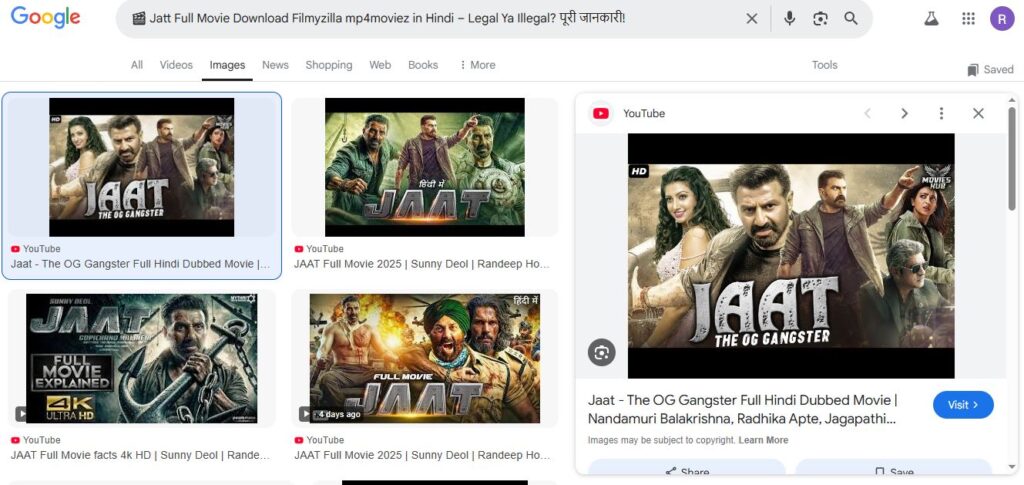Screen dimensions: 1024x485
Task: Expand the More search categories menu
Action: [477, 65]
